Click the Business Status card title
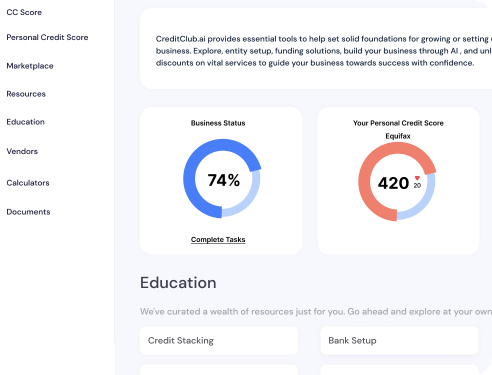 218,123
